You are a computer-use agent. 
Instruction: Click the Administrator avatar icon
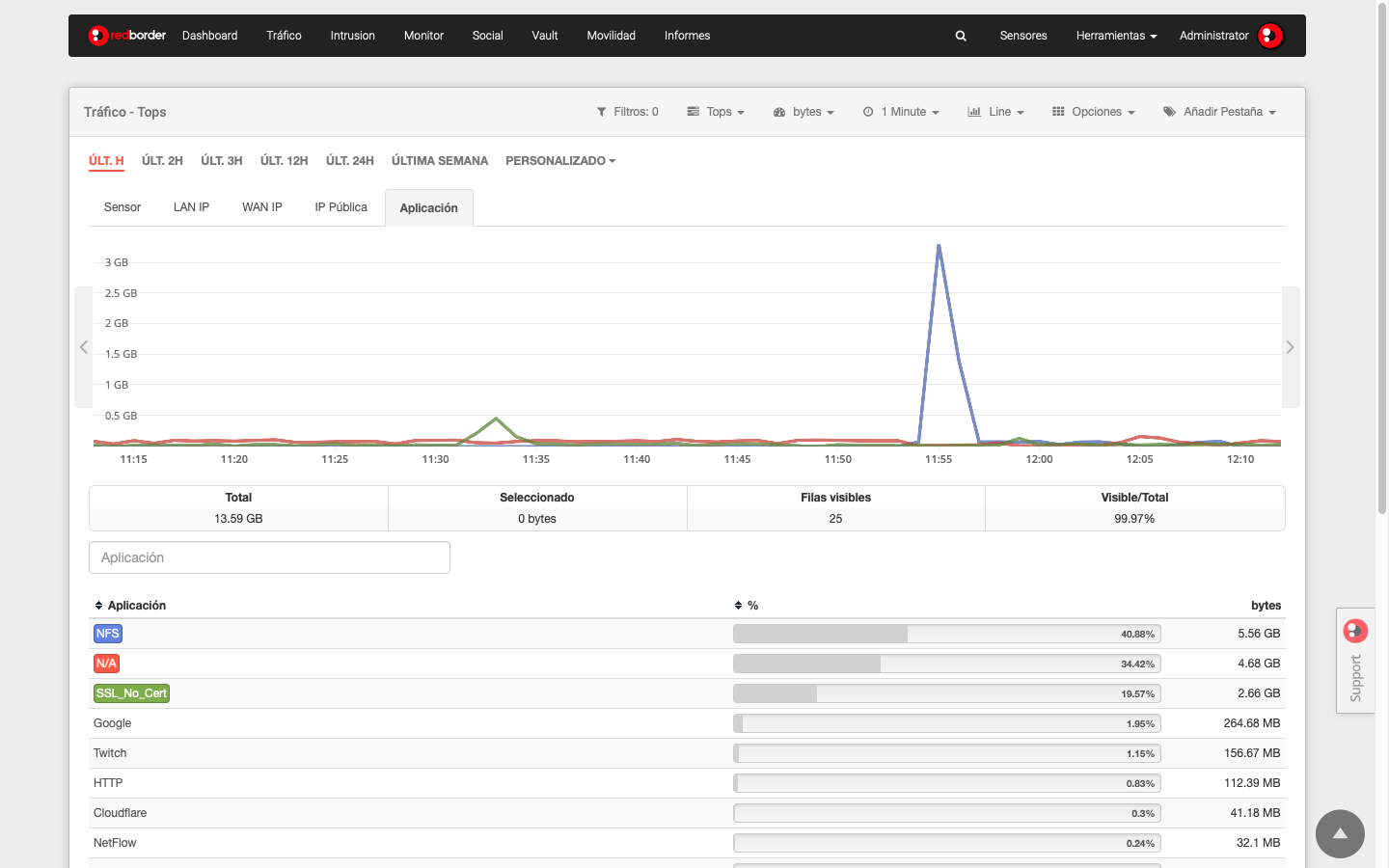click(1270, 36)
